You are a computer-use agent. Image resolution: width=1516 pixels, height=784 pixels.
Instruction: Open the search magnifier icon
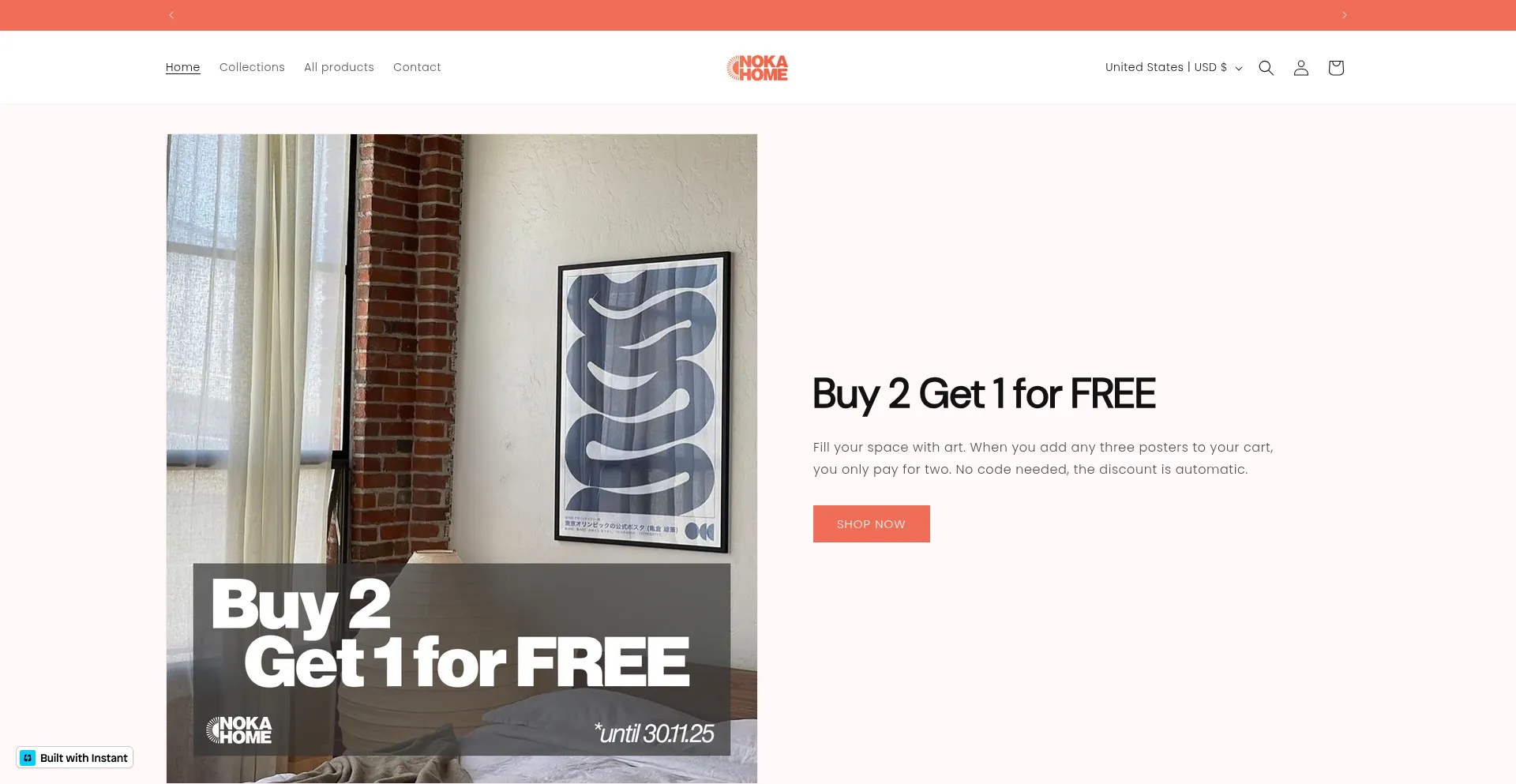pos(1266,68)
